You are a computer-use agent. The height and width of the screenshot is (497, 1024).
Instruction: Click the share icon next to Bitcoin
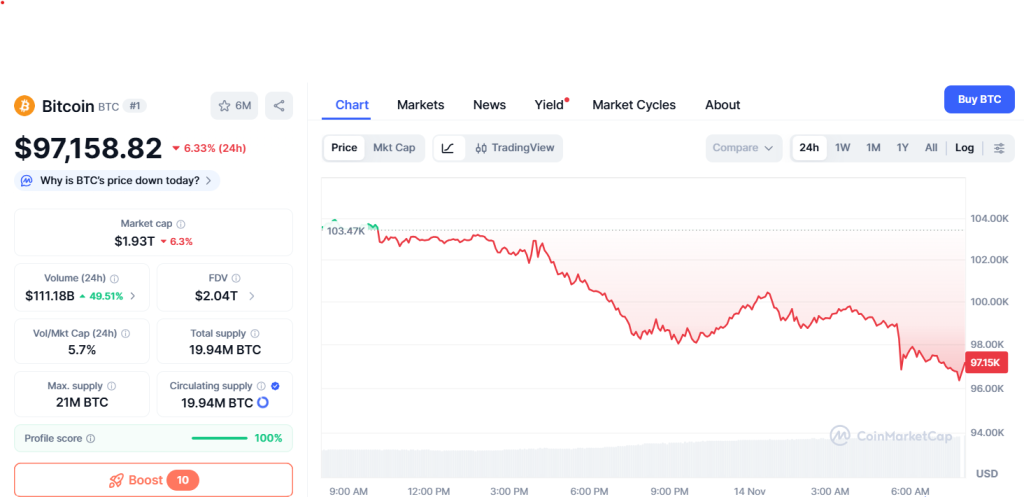(x=279, y=105)
